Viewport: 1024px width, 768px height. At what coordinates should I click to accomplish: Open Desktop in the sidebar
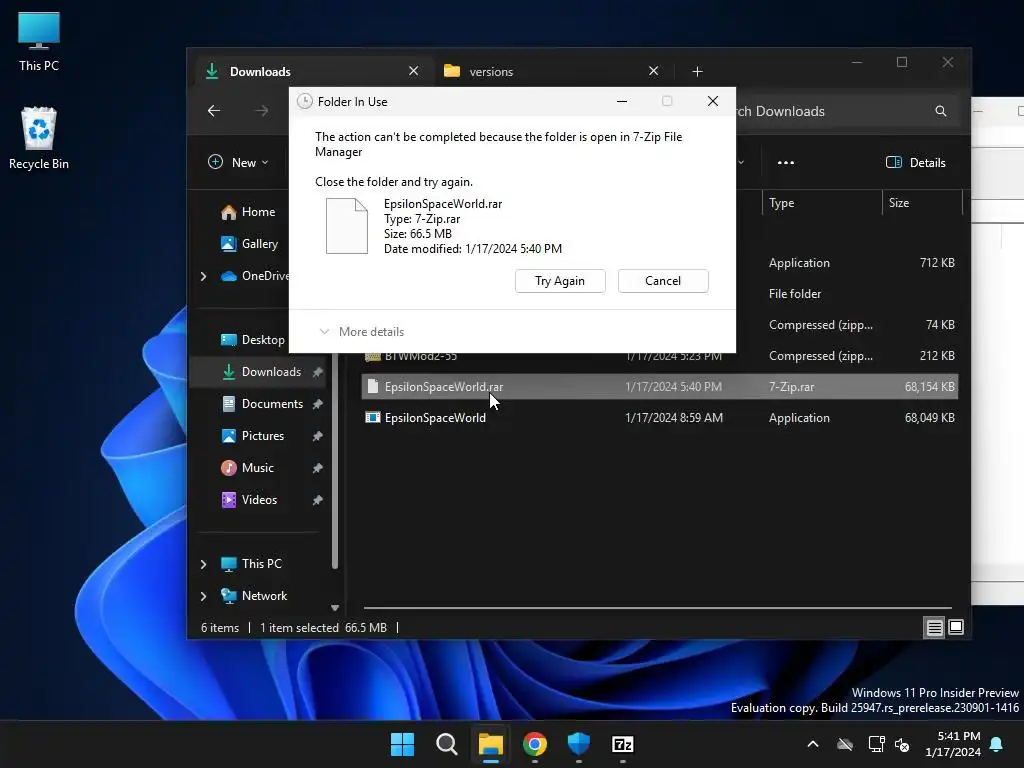(x=253, y=340)
